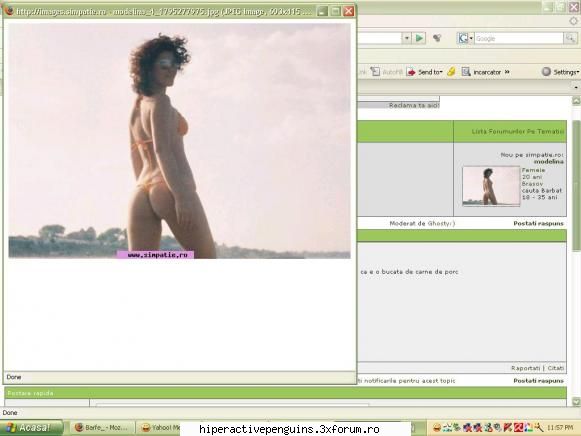Viewport: 581px width, 436px height.
Task: Click the yellow highlighter toolbar icon
Action: point(451,71)
